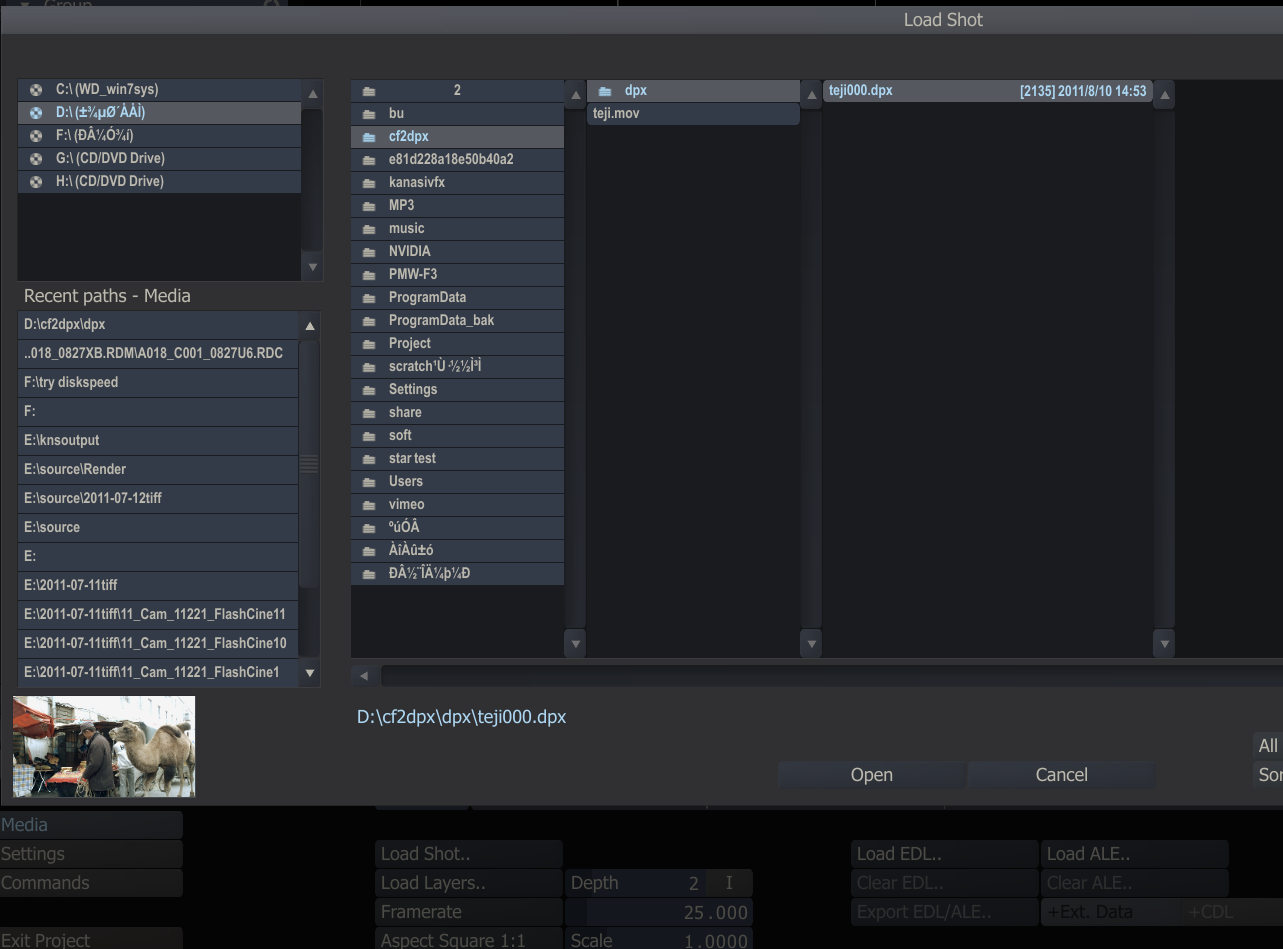Choose recent path E:\source\Render
1283x949 pixels.
coord(75,469)
